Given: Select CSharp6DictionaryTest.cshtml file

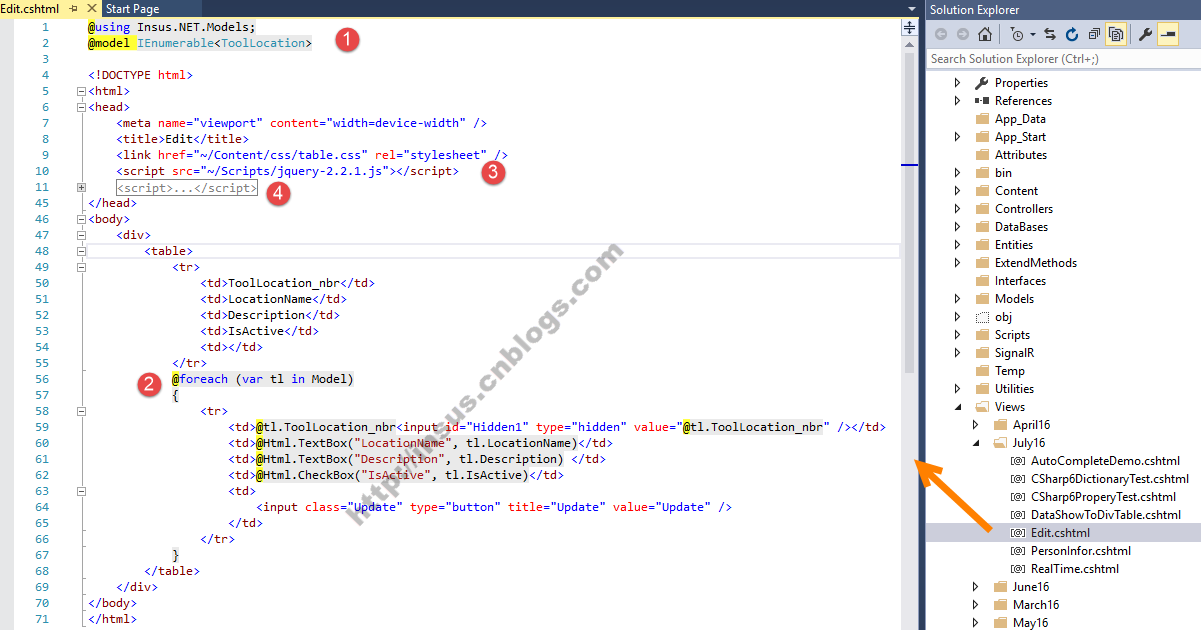Looking at the screenshot, I should [1110, 479].
